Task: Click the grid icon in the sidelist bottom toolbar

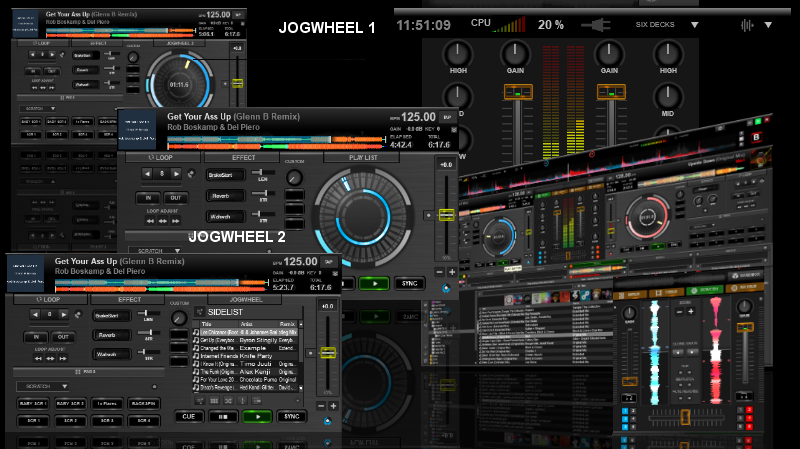Action: point(214,401)
